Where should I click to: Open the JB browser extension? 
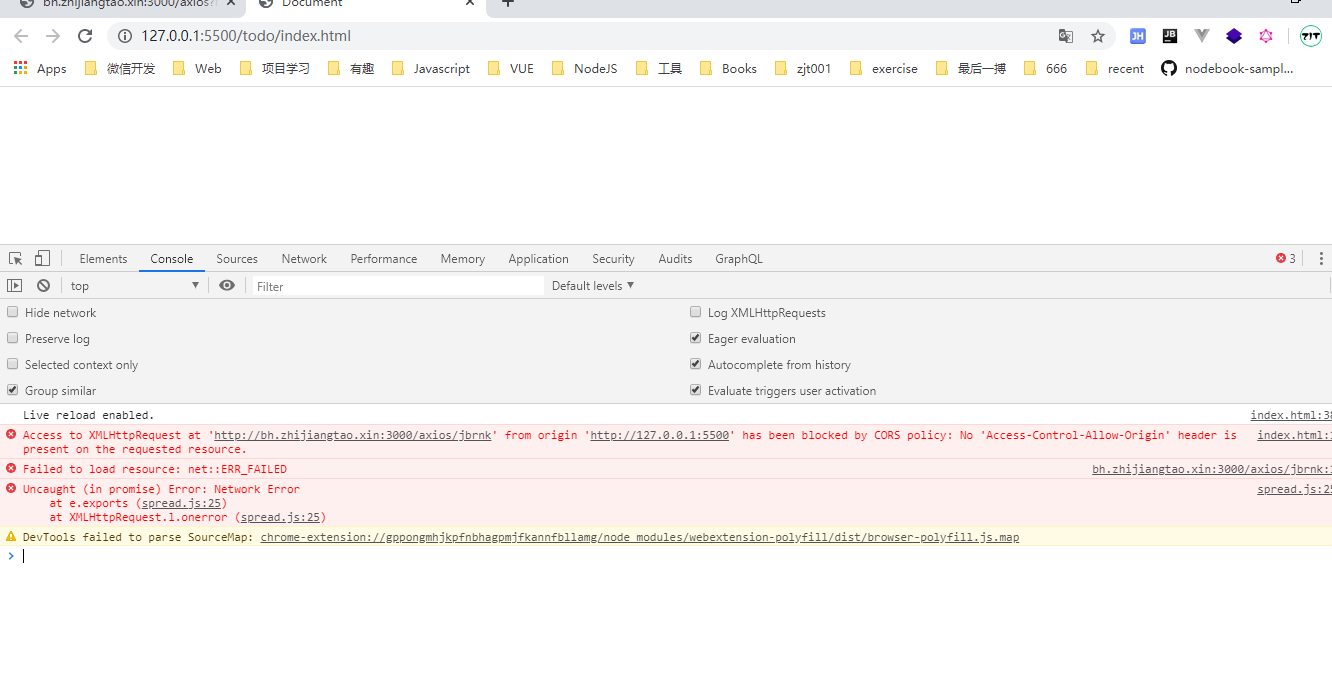tap(1170, 36)
